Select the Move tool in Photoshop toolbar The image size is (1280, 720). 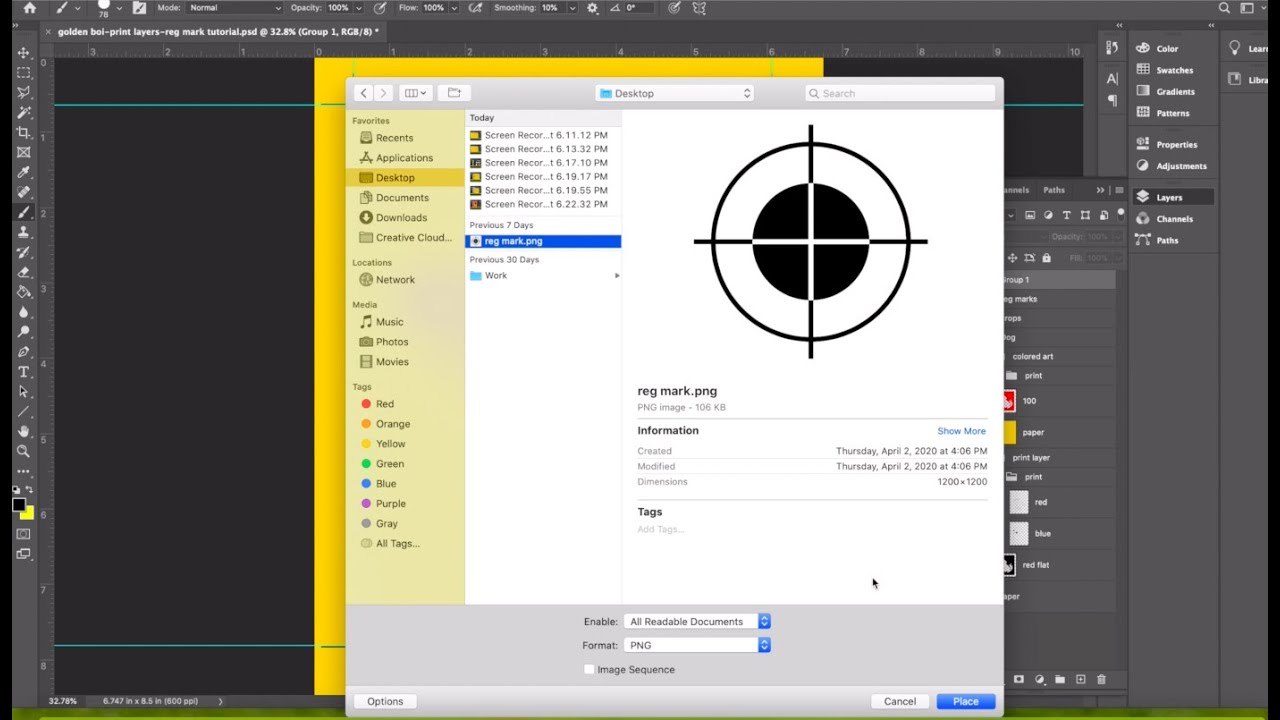pos(24,53)
